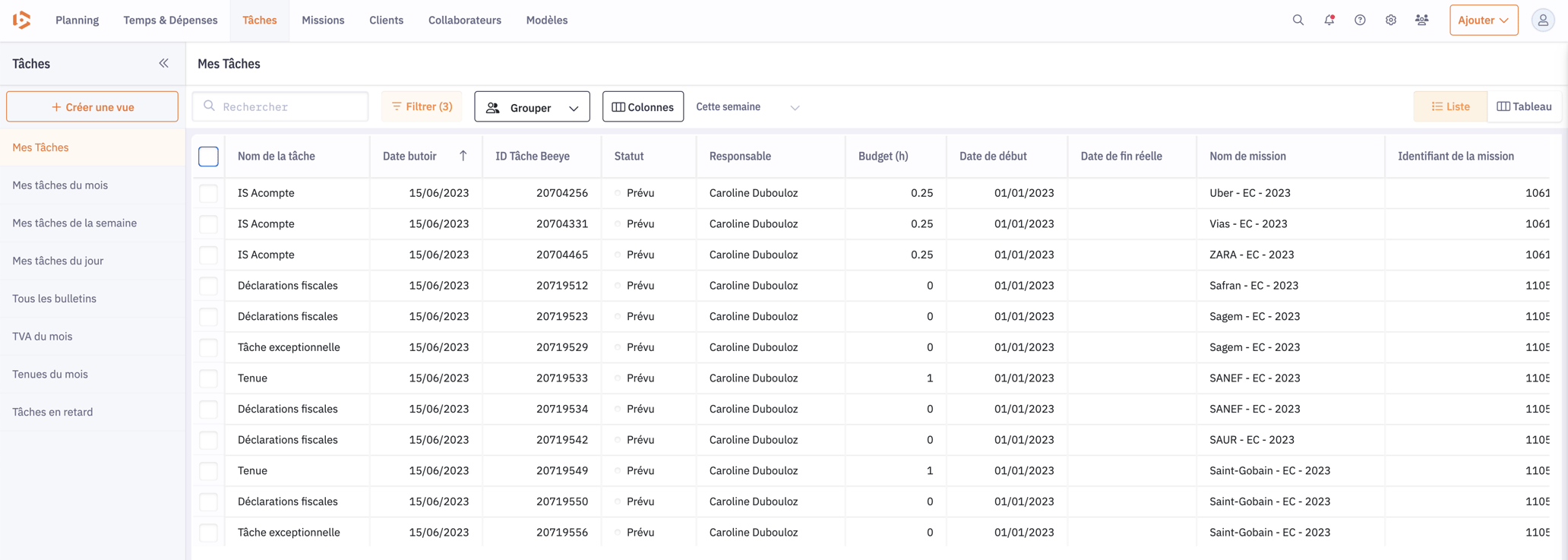
Task: Check the box for Safran Déclarations fiscales row
Action: point(208,286)
